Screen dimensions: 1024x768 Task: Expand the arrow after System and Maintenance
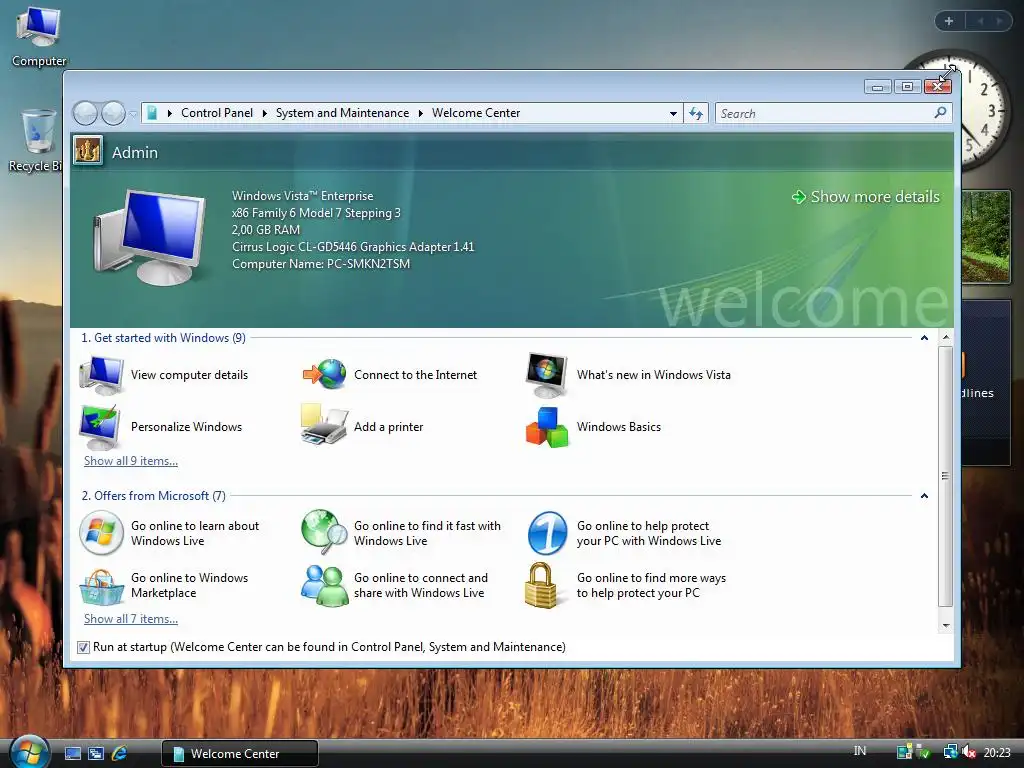[421, 113]
